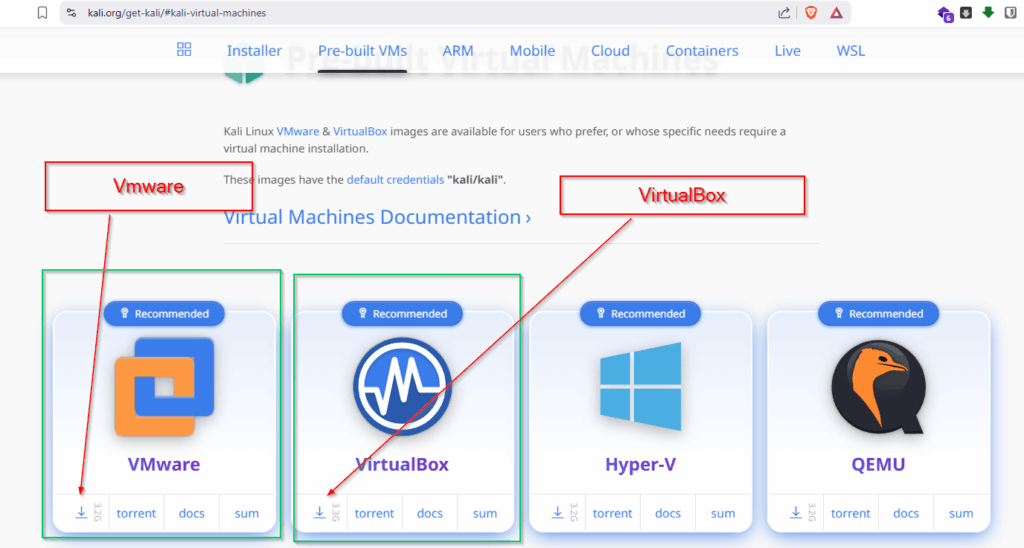Click the VMware logo image
The width and height of the screenshot is (1024, 548).
164,387
